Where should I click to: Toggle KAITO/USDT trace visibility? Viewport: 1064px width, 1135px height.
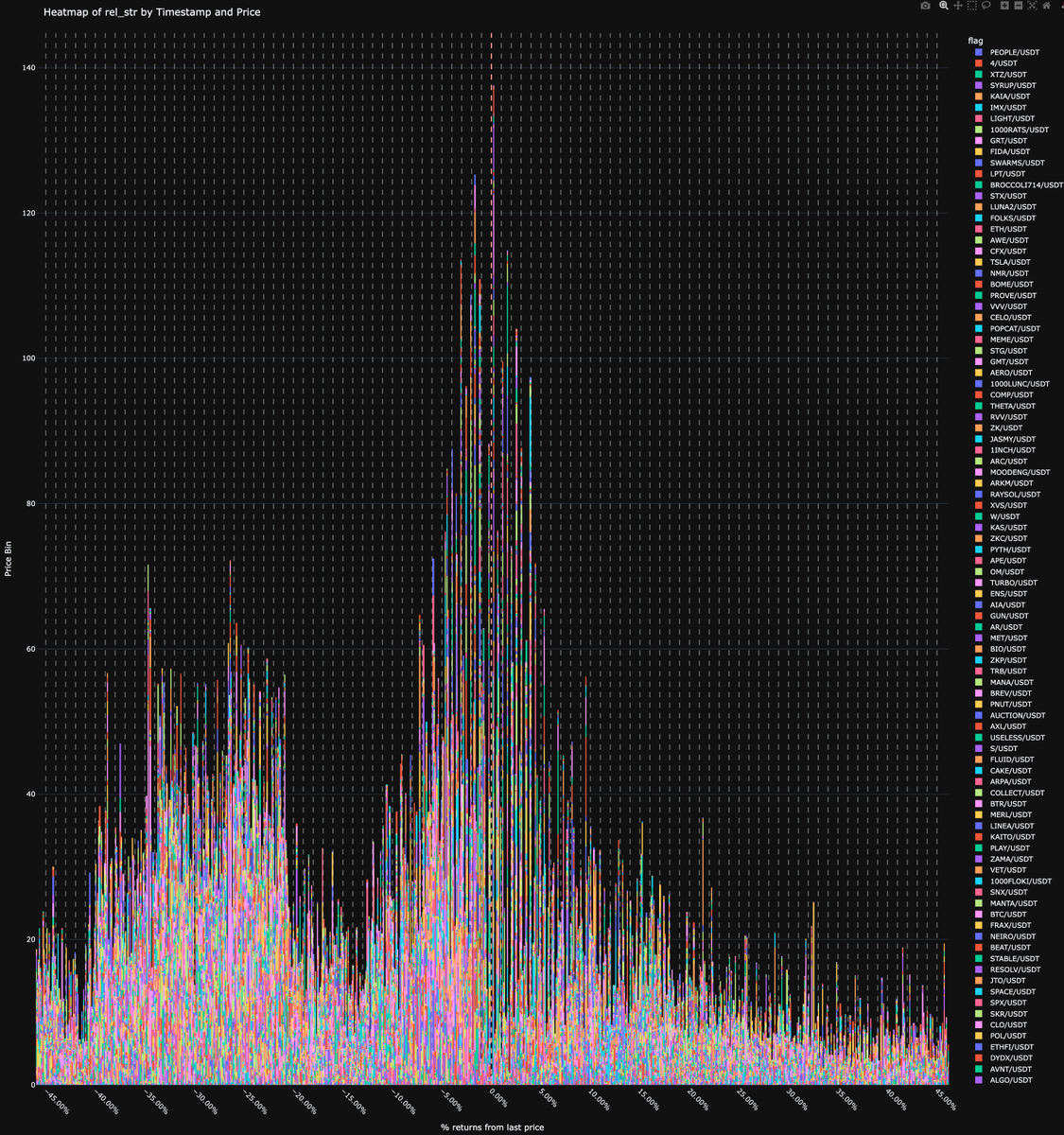(1004, 837)
